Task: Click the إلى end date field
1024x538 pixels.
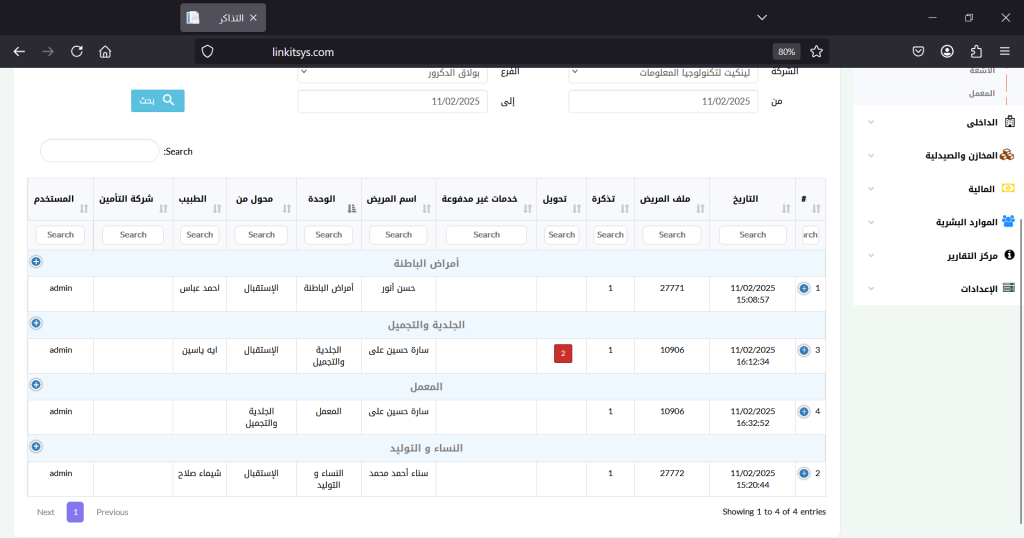Action: (392, 101)
